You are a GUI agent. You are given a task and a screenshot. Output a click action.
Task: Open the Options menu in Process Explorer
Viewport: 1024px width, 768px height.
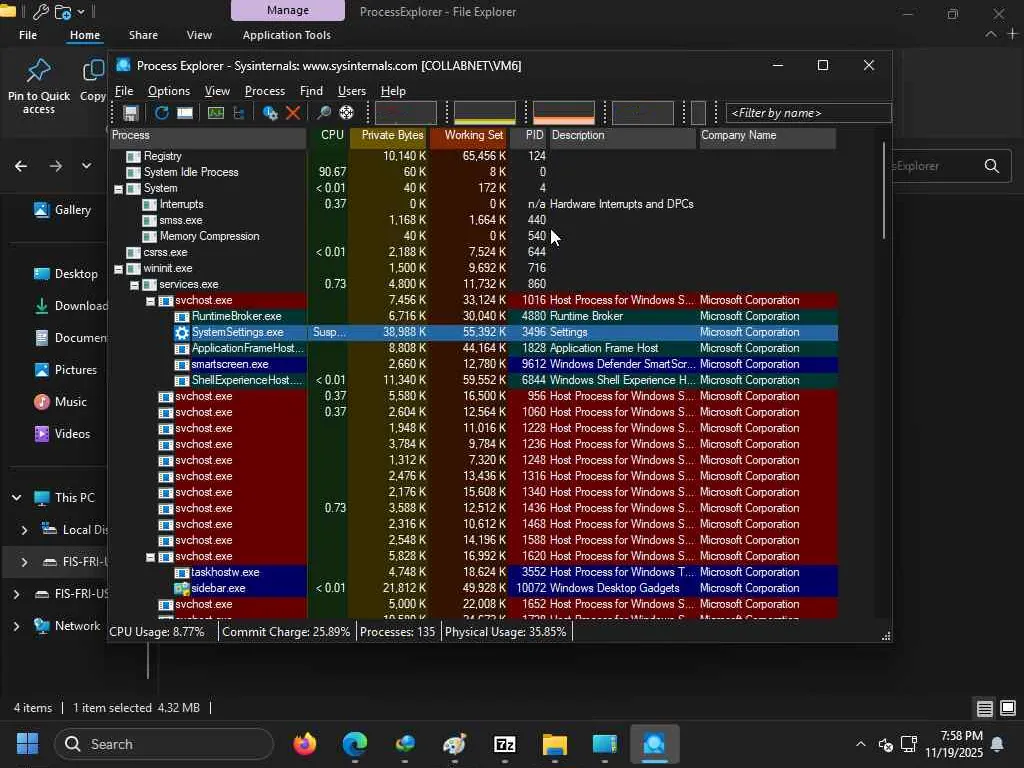tap(168, 91)
